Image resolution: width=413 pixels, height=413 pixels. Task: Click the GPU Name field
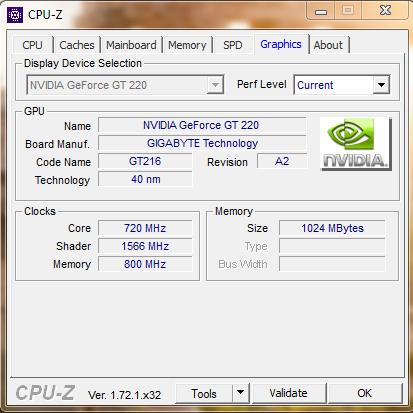202,125
